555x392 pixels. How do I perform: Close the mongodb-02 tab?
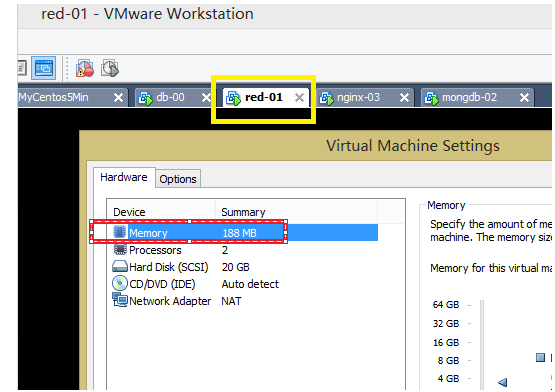(x=524, y=97)
